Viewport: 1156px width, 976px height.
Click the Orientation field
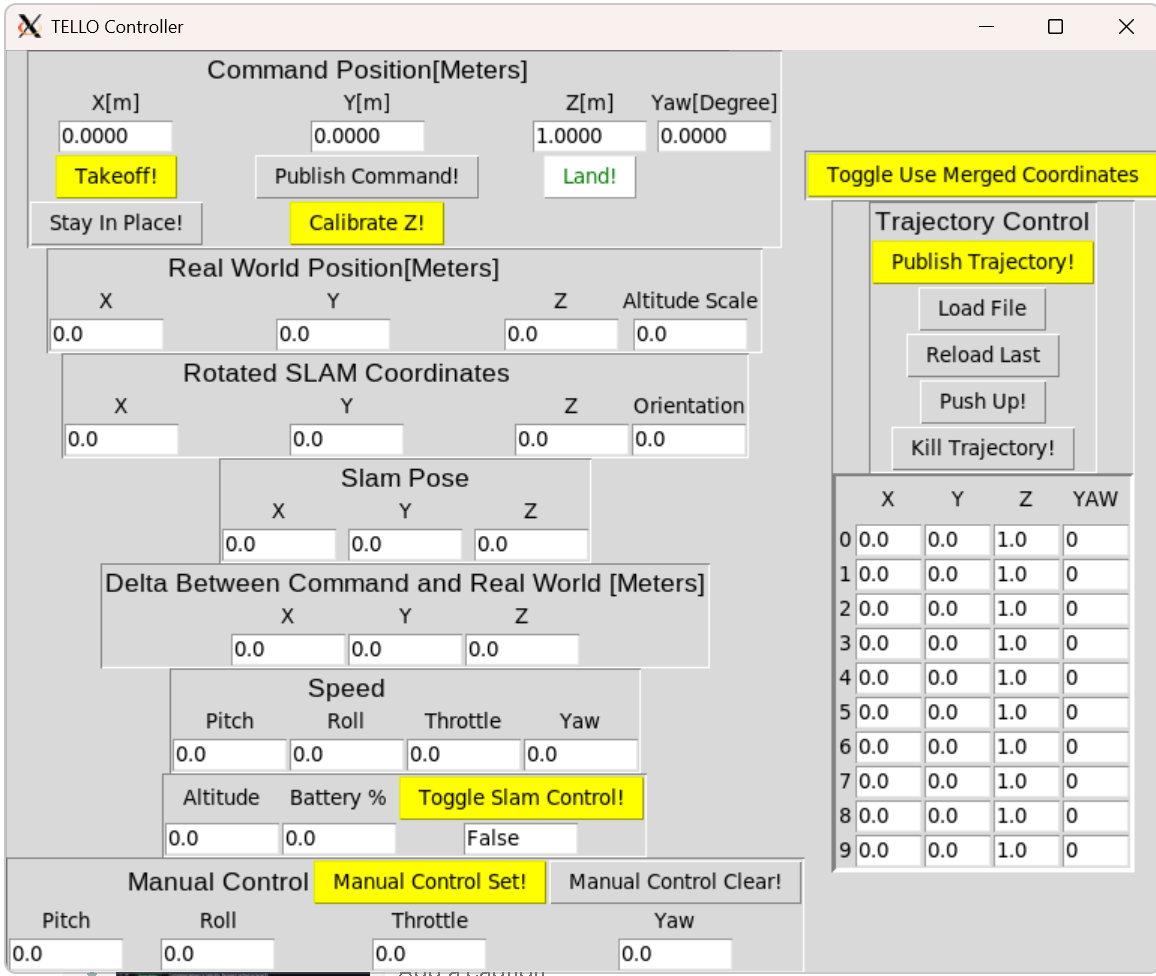[x=689, y=439]
